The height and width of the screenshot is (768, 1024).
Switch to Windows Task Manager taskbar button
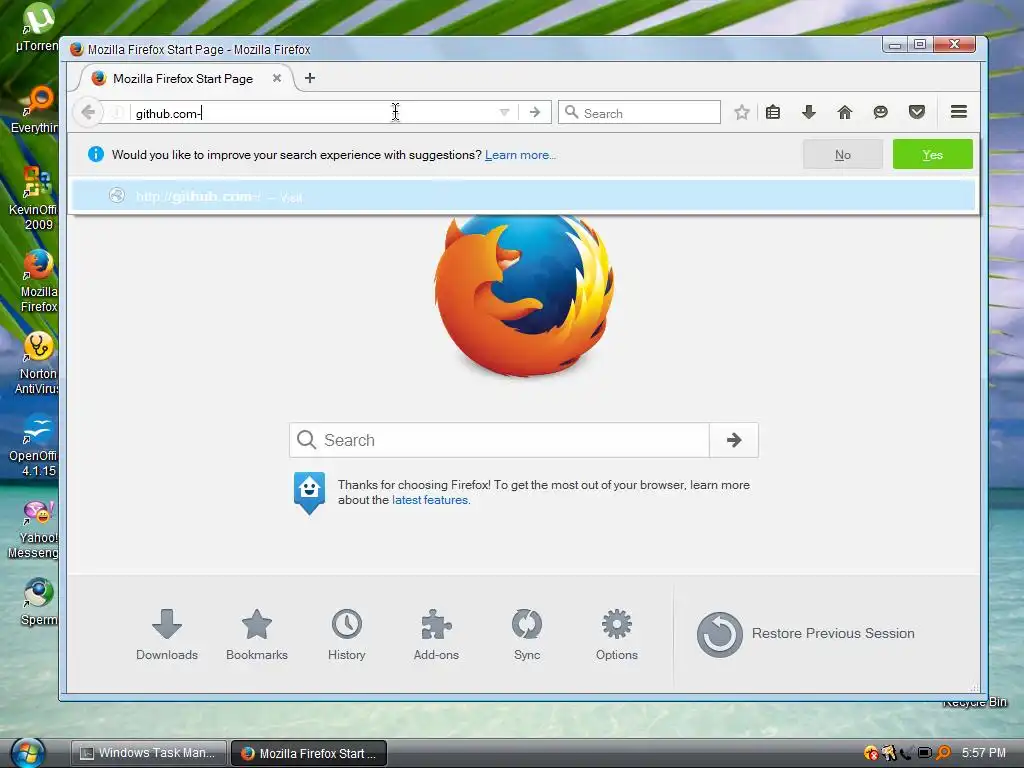(149, 753)
